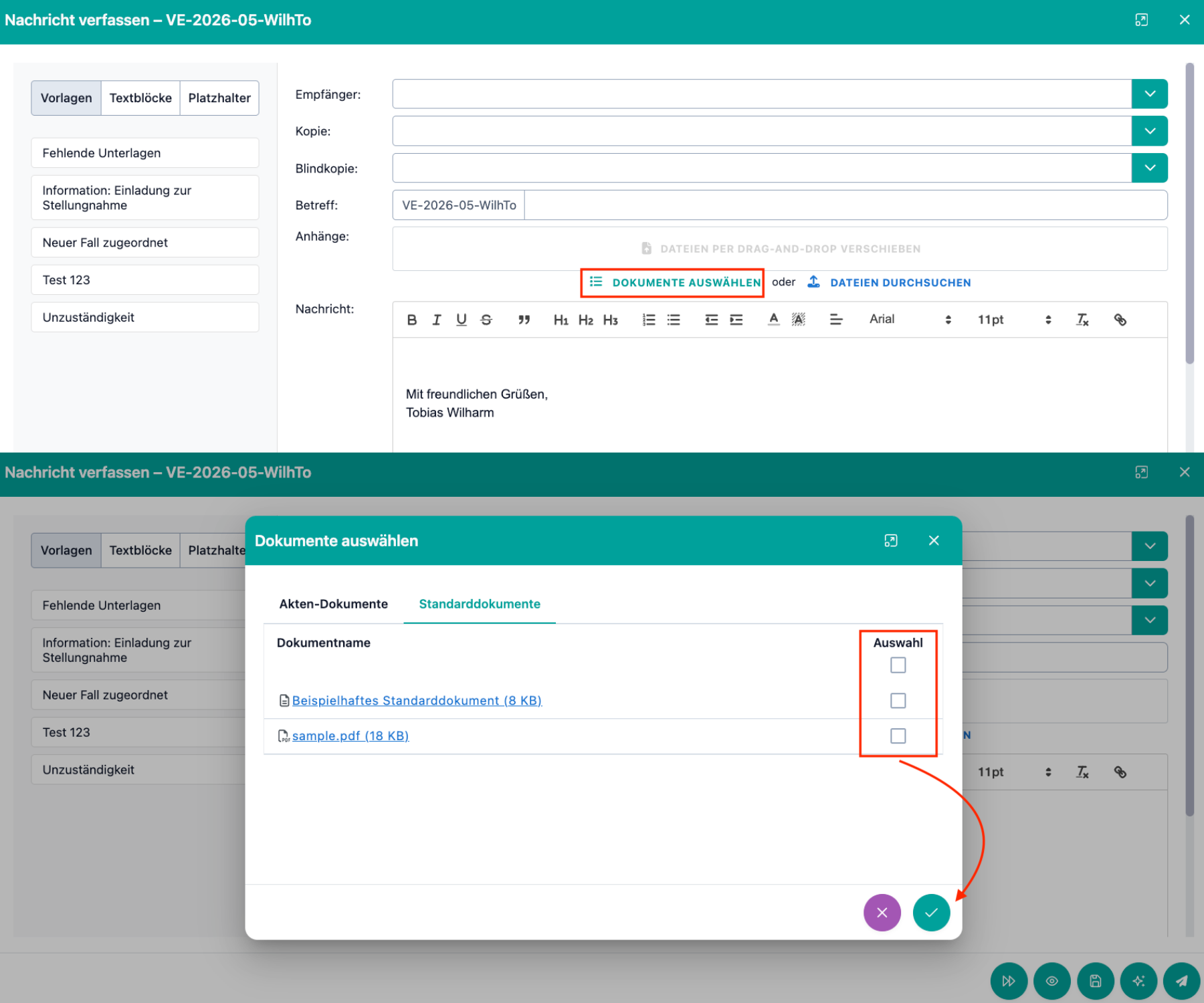
Task: Decrease indent in the message editor
Action: click(711, 320)
